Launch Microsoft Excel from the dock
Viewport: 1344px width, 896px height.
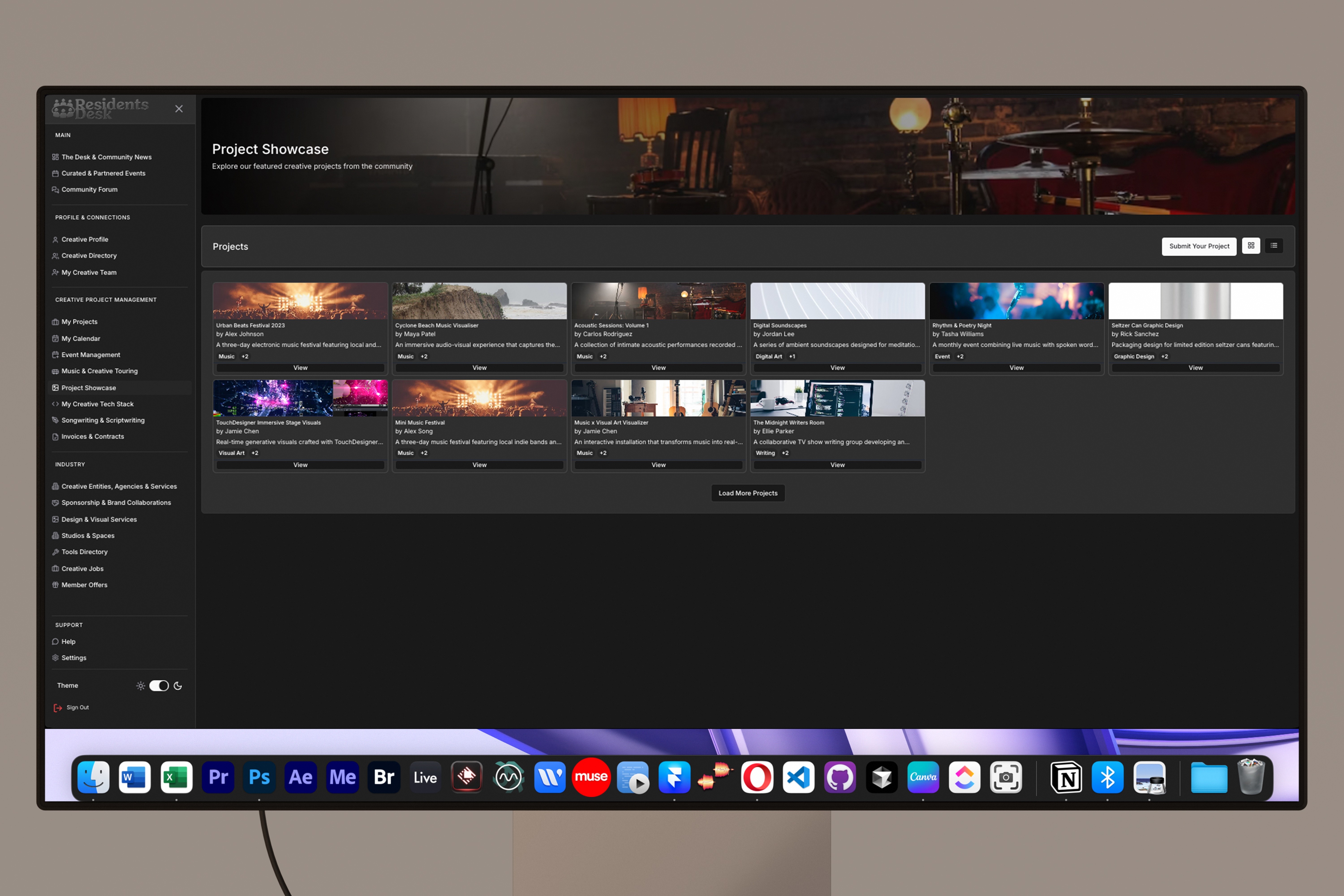point(176,777)
